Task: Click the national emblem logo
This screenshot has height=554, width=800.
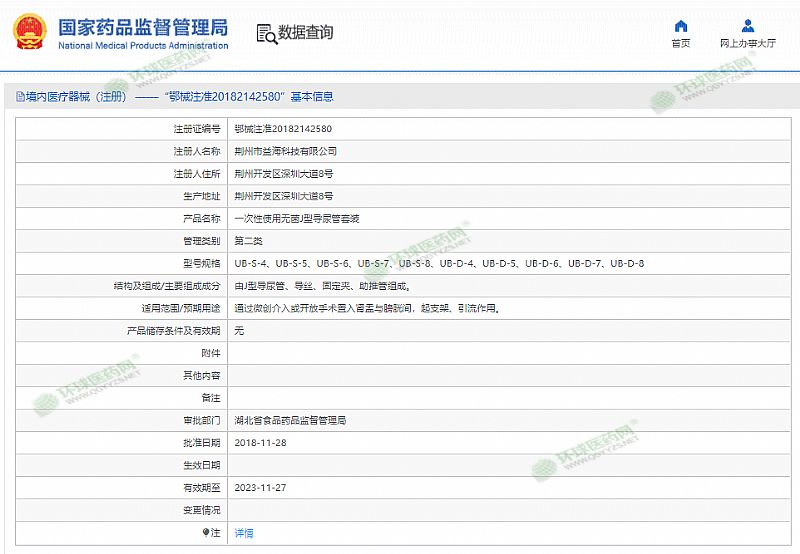Action: tap(30, 33)
